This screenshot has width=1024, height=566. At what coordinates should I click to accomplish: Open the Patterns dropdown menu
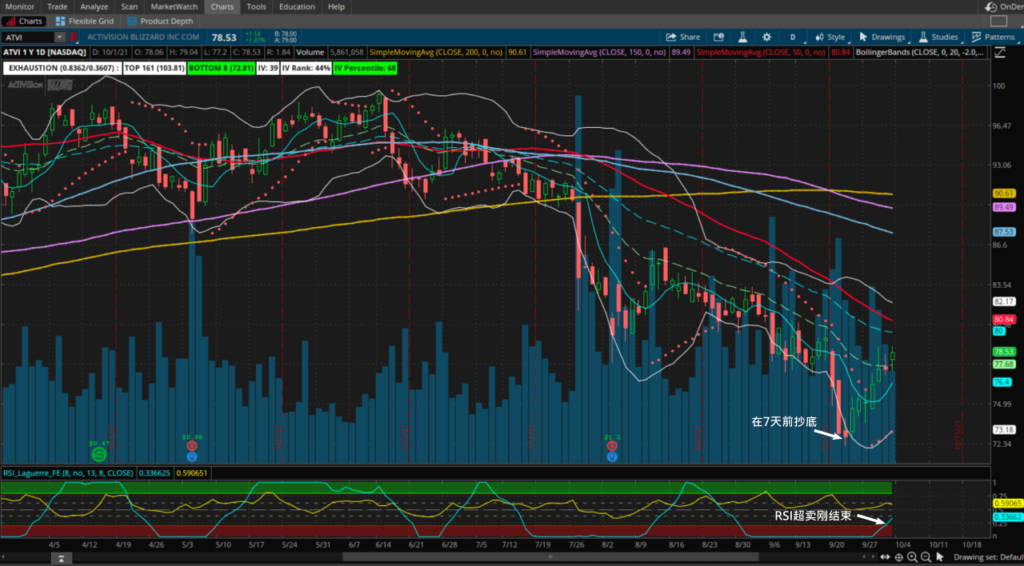pos(993,37)
